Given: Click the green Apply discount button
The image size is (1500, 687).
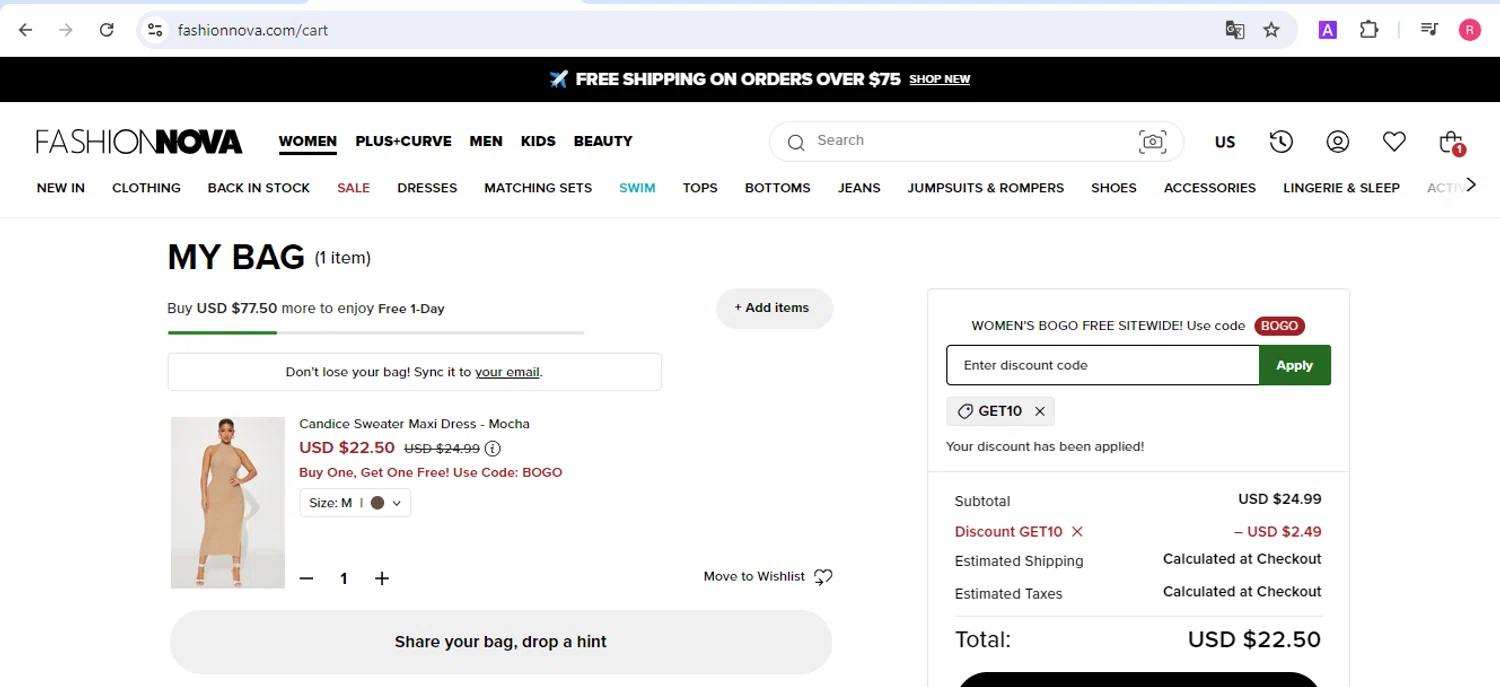Looking at the screenshot, I should pyautogui.click(x=1294, y=365).
